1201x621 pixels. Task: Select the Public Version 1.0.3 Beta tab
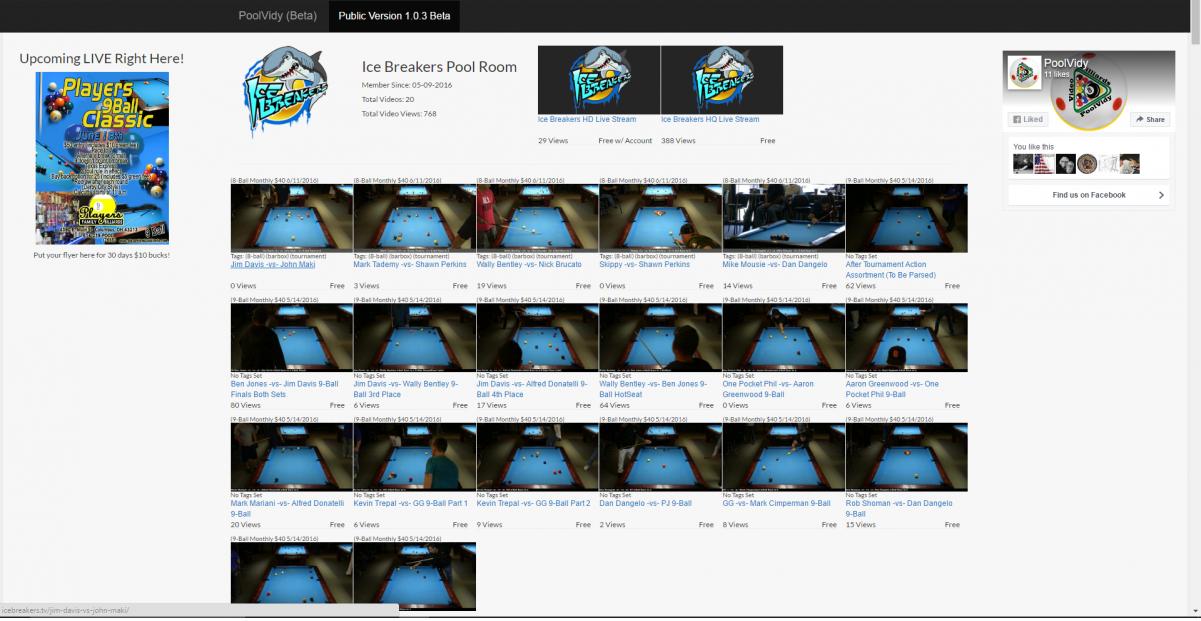[x=394, y=15]
